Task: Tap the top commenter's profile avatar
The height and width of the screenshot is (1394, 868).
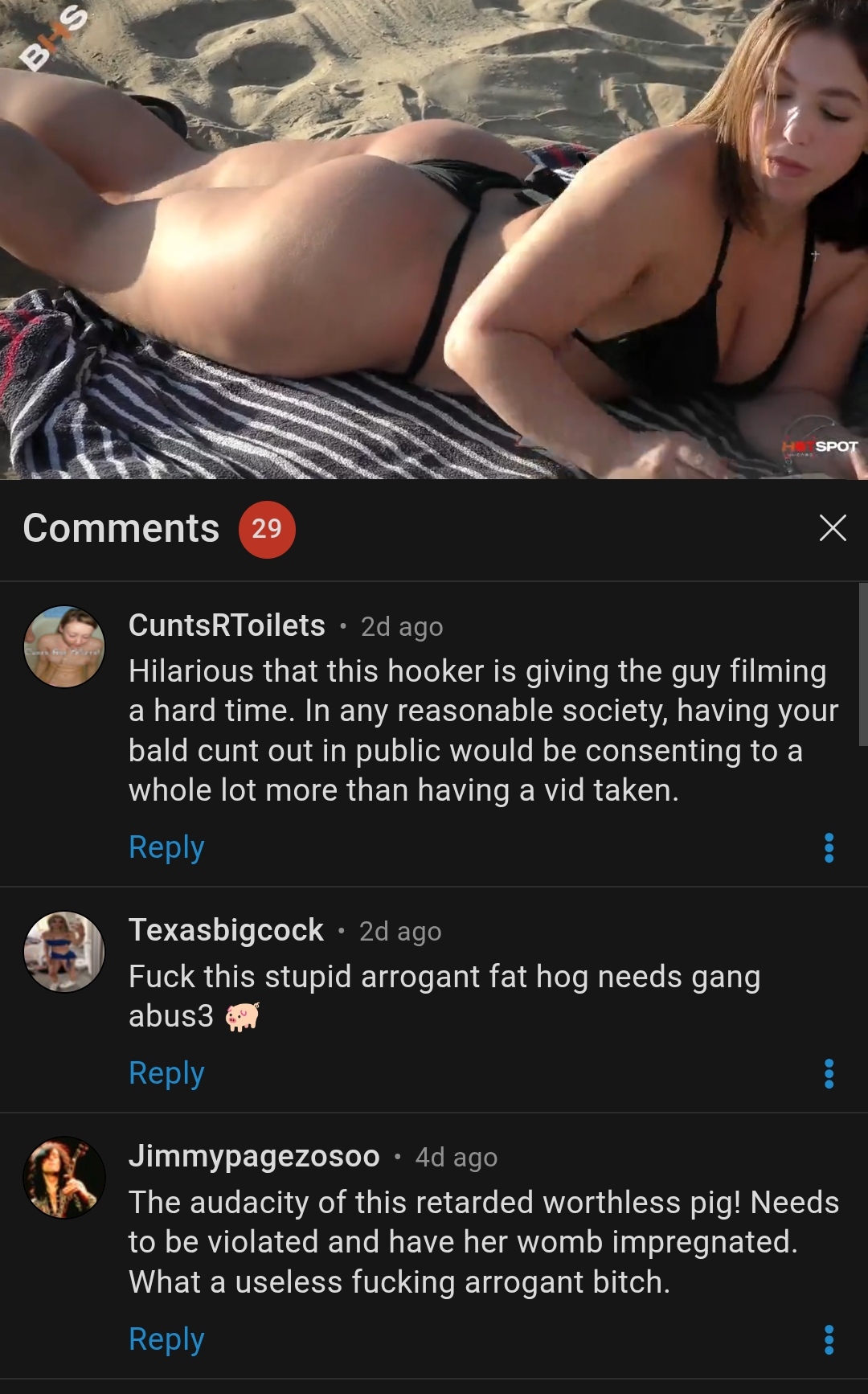Action: 64,646
